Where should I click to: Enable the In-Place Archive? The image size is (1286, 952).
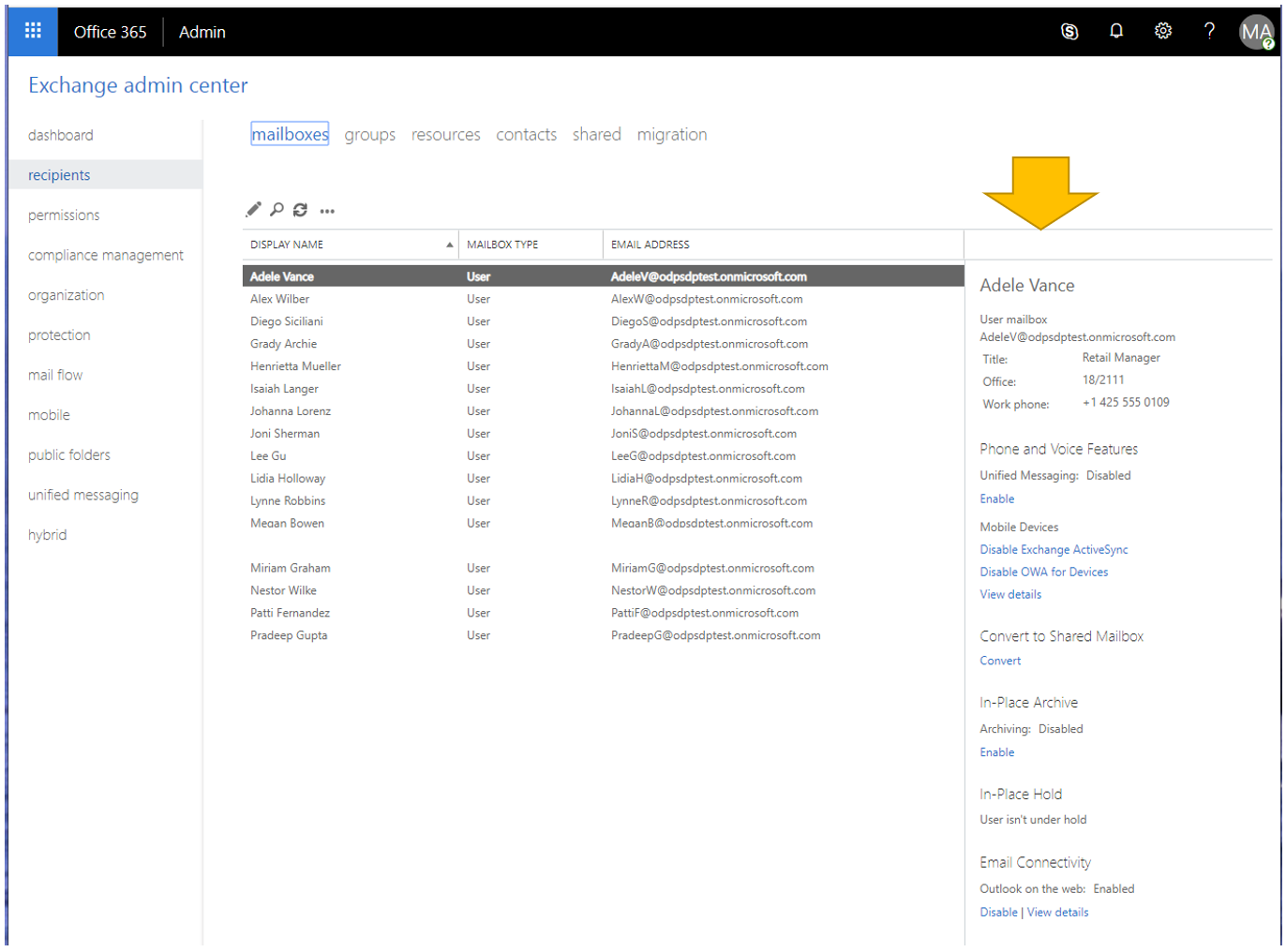(996, 751)
